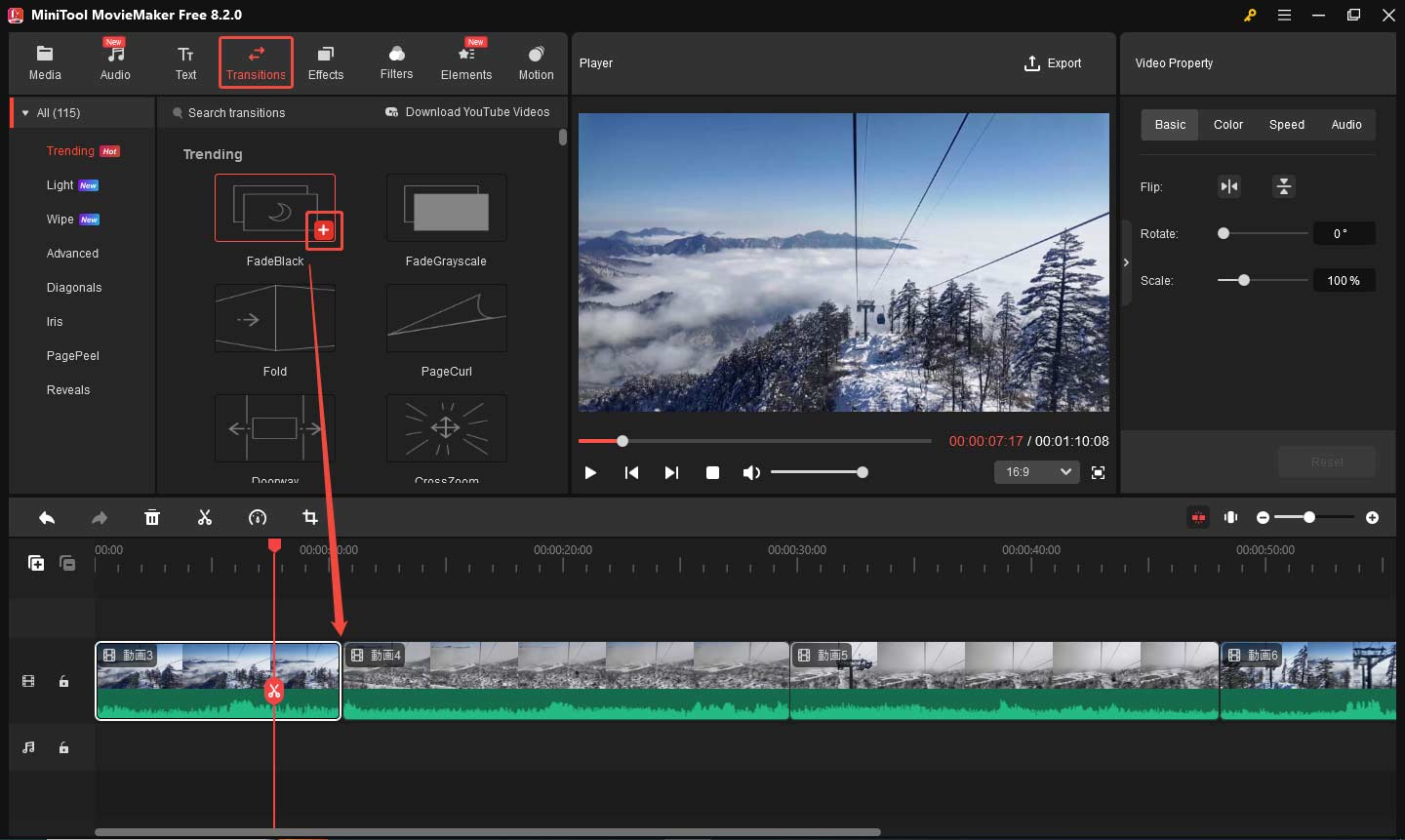Click the Scale percentage value field
The image size is (1405, 840).
coord(1344,280)
